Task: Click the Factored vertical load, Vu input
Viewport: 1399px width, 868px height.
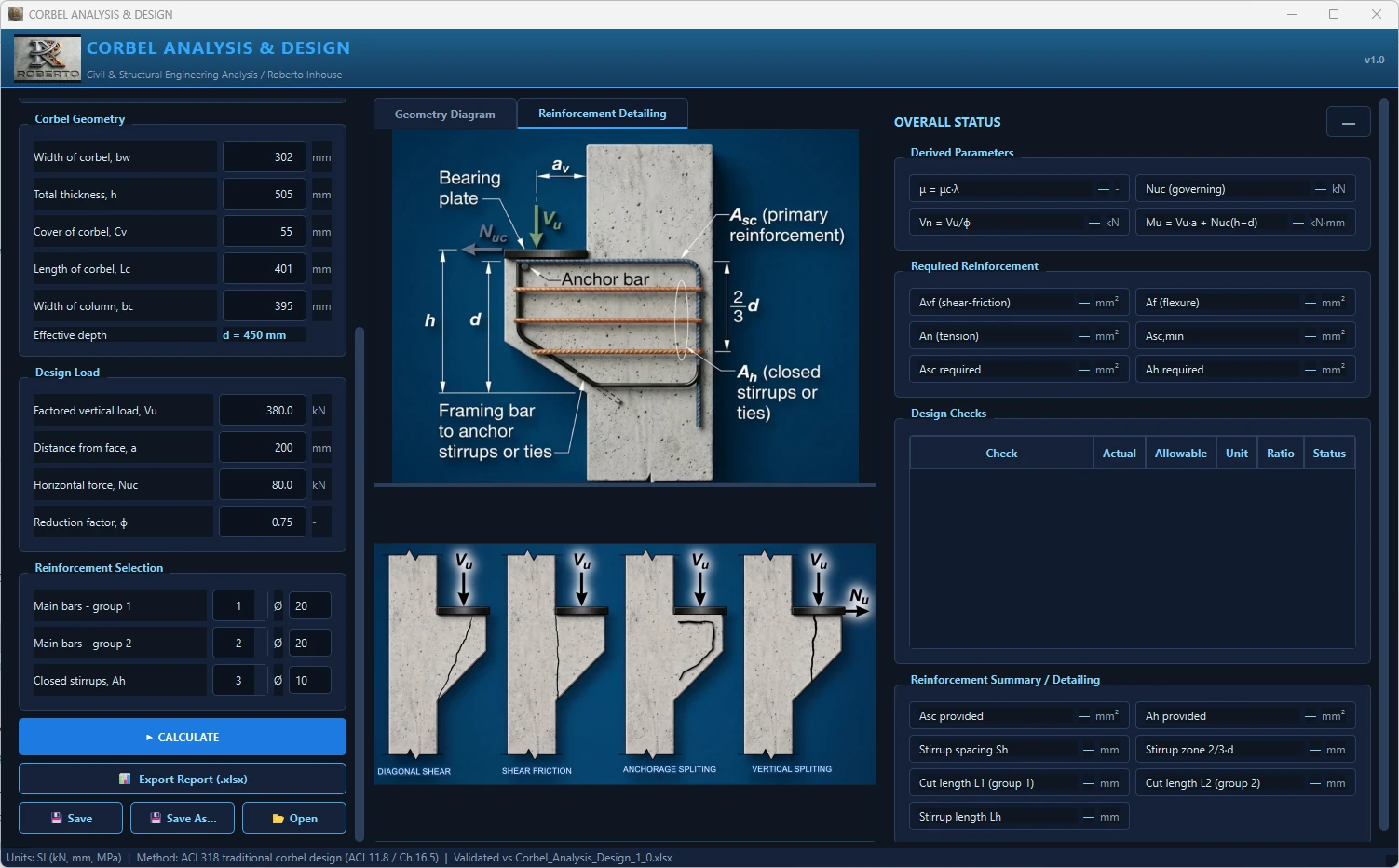Action: tap(263, 410)
